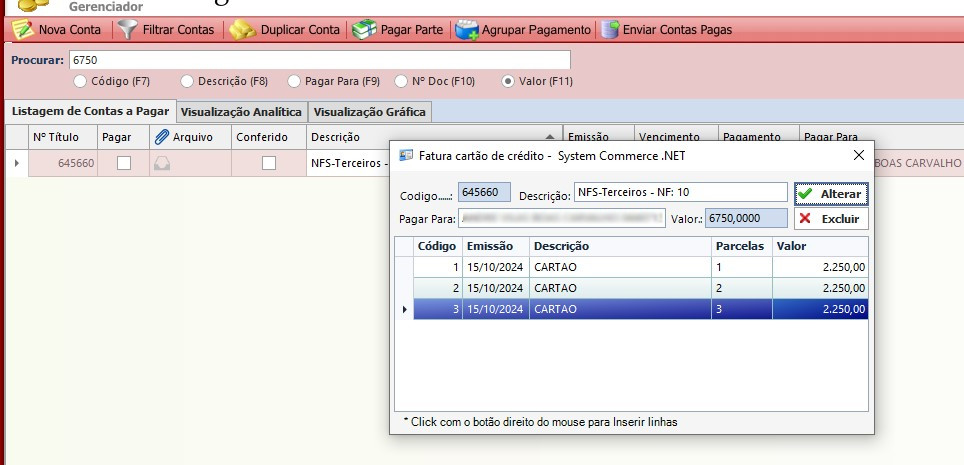964x465 pixels.
Task: Click the Agrupar Pagamento icon
Action: pos(467,30)
